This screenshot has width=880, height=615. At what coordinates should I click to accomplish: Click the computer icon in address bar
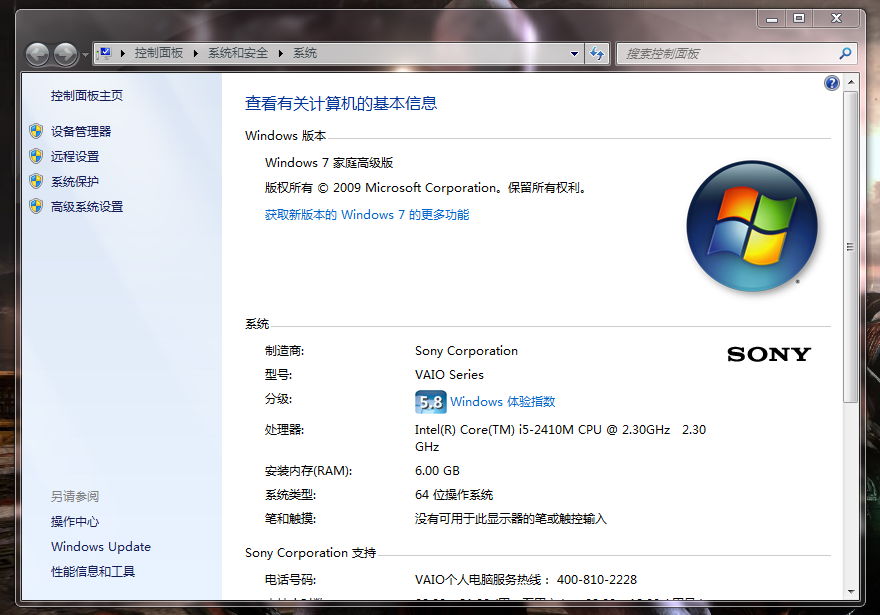pos(104,53)
